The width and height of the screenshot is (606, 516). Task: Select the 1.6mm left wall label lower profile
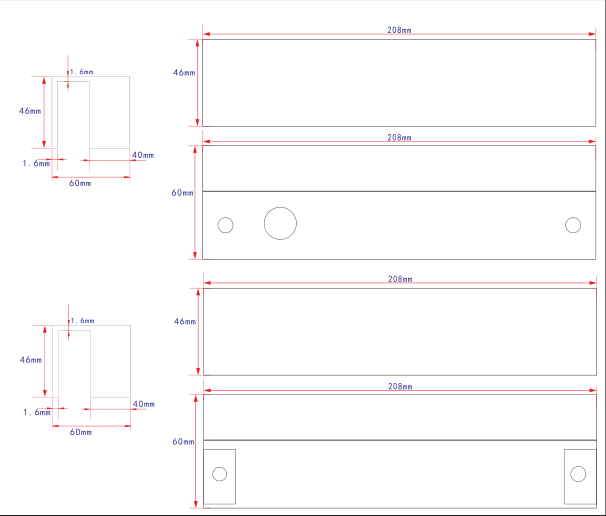(x=37, y=412)
